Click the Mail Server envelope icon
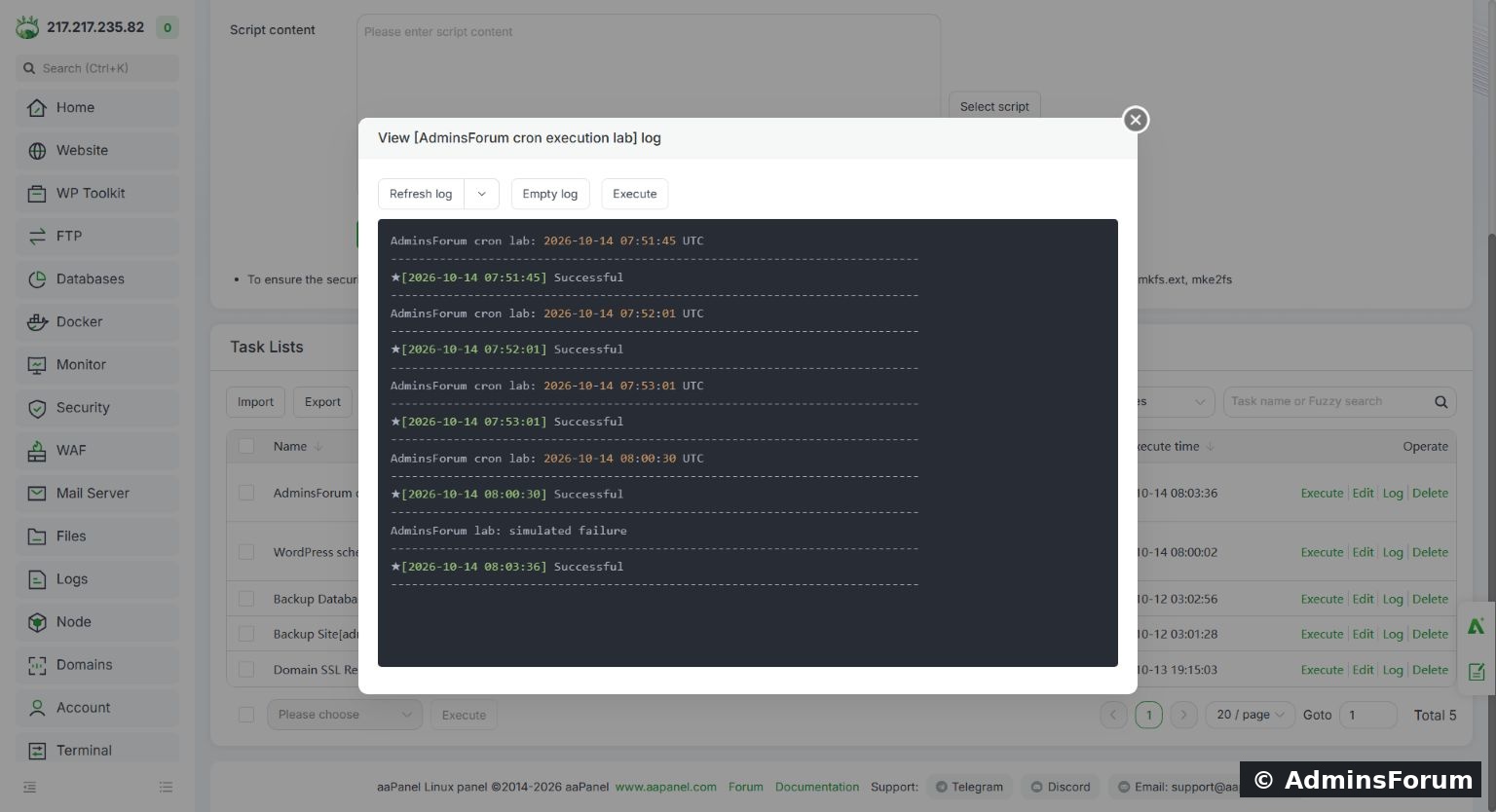 [37, 494]
